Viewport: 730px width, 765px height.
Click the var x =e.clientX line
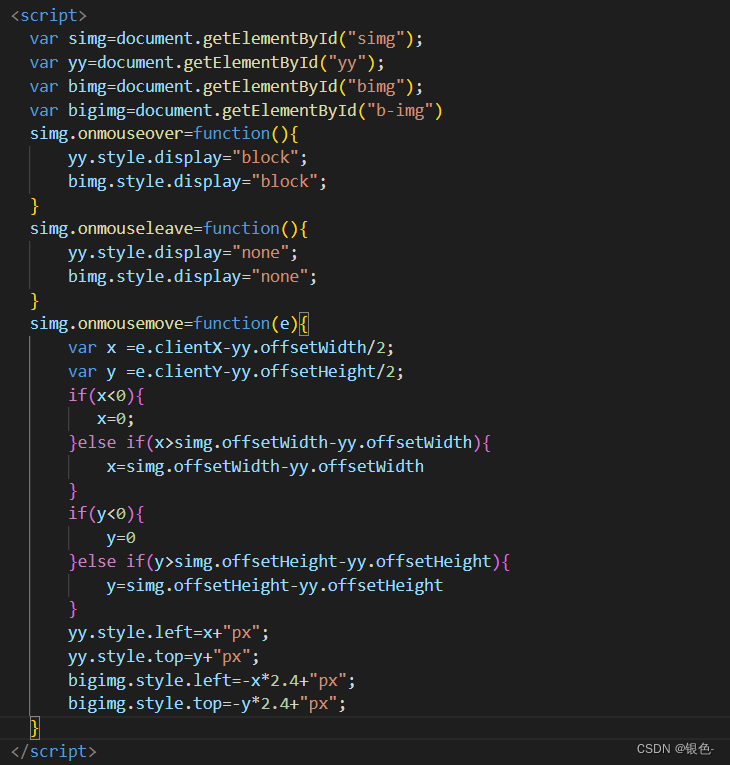[231, 348]
